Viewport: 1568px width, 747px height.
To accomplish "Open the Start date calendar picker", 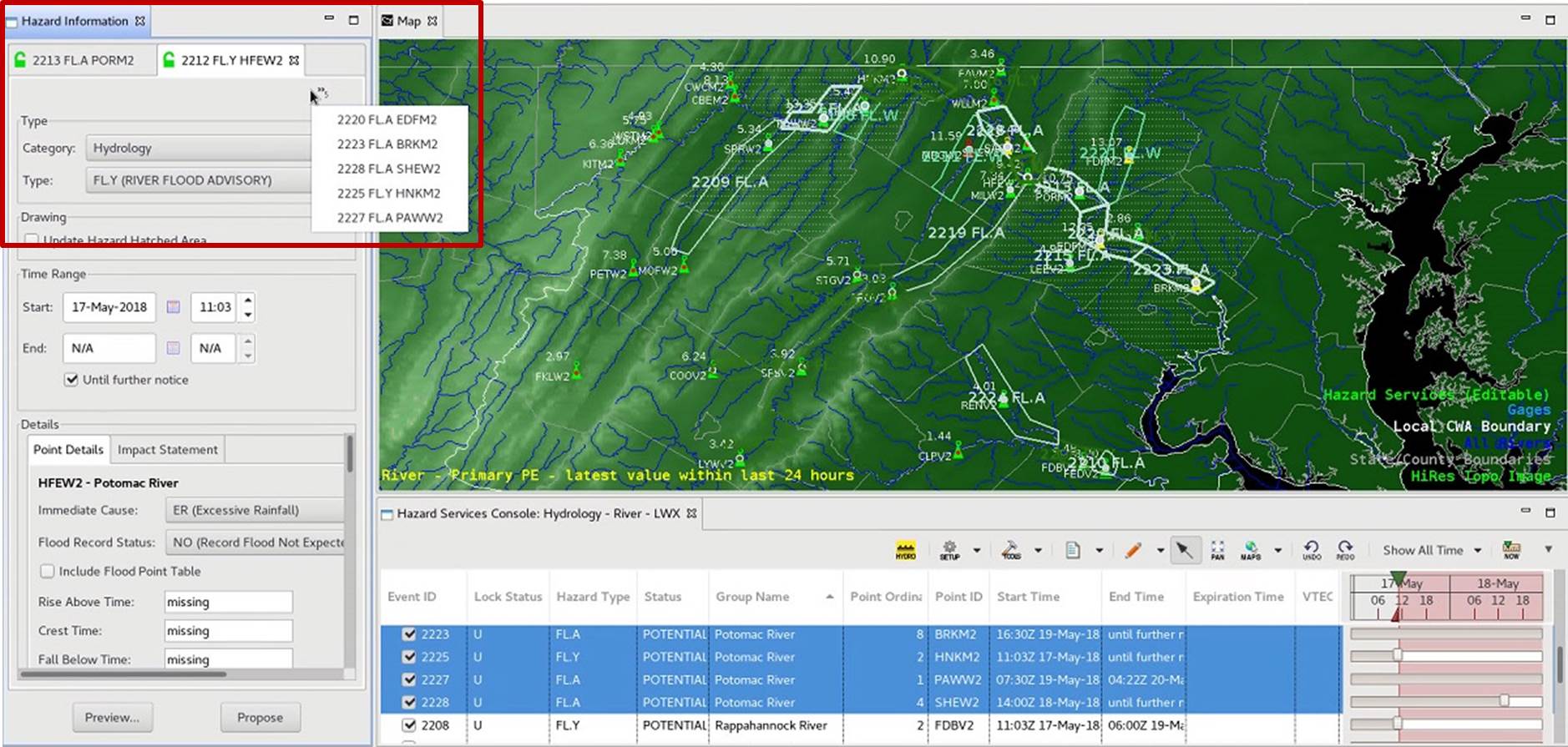I will (173, 307).
